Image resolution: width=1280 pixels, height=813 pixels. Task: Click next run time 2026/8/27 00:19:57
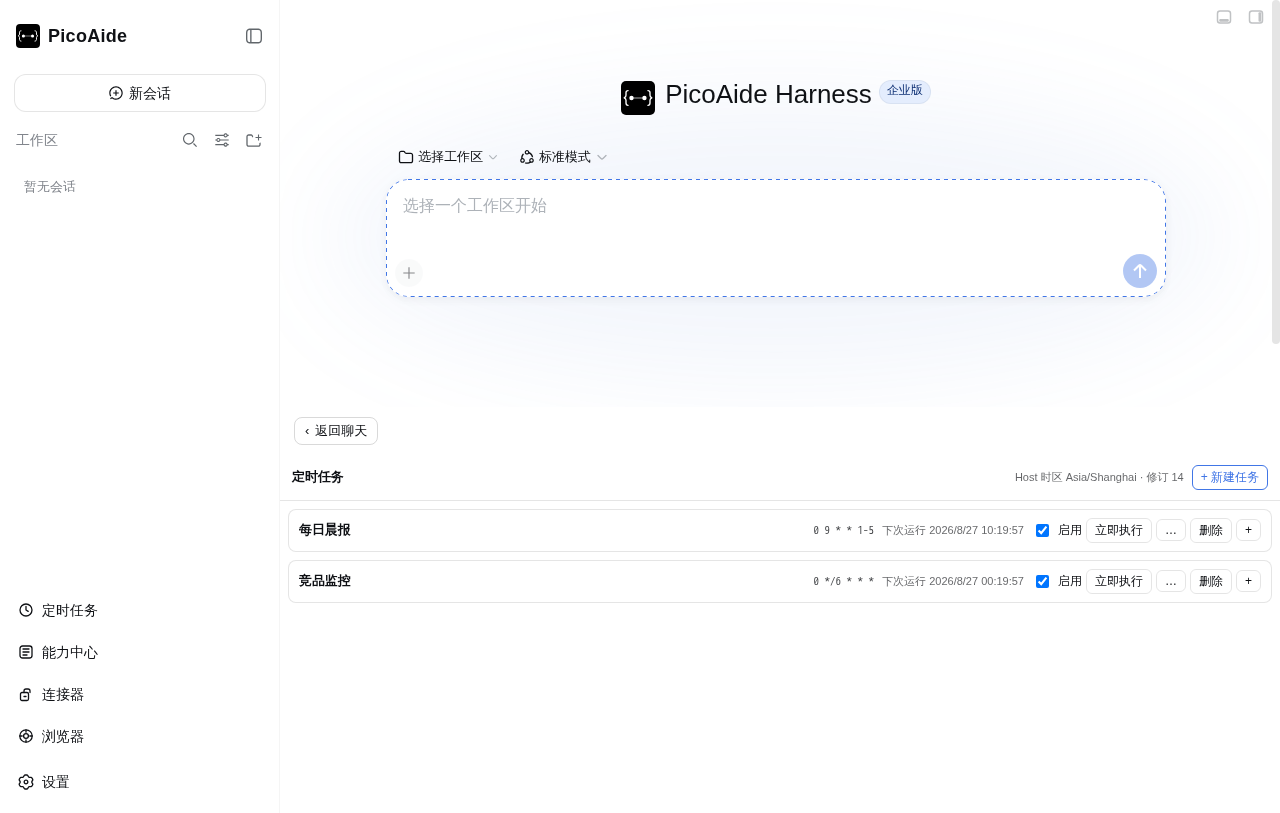point(953,582)
